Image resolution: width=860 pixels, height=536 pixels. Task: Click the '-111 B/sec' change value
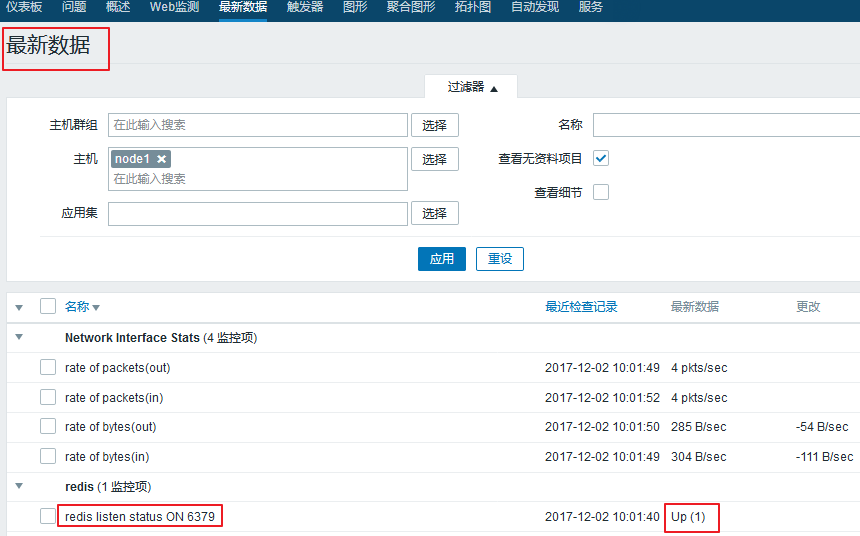[x=824, y=456]
